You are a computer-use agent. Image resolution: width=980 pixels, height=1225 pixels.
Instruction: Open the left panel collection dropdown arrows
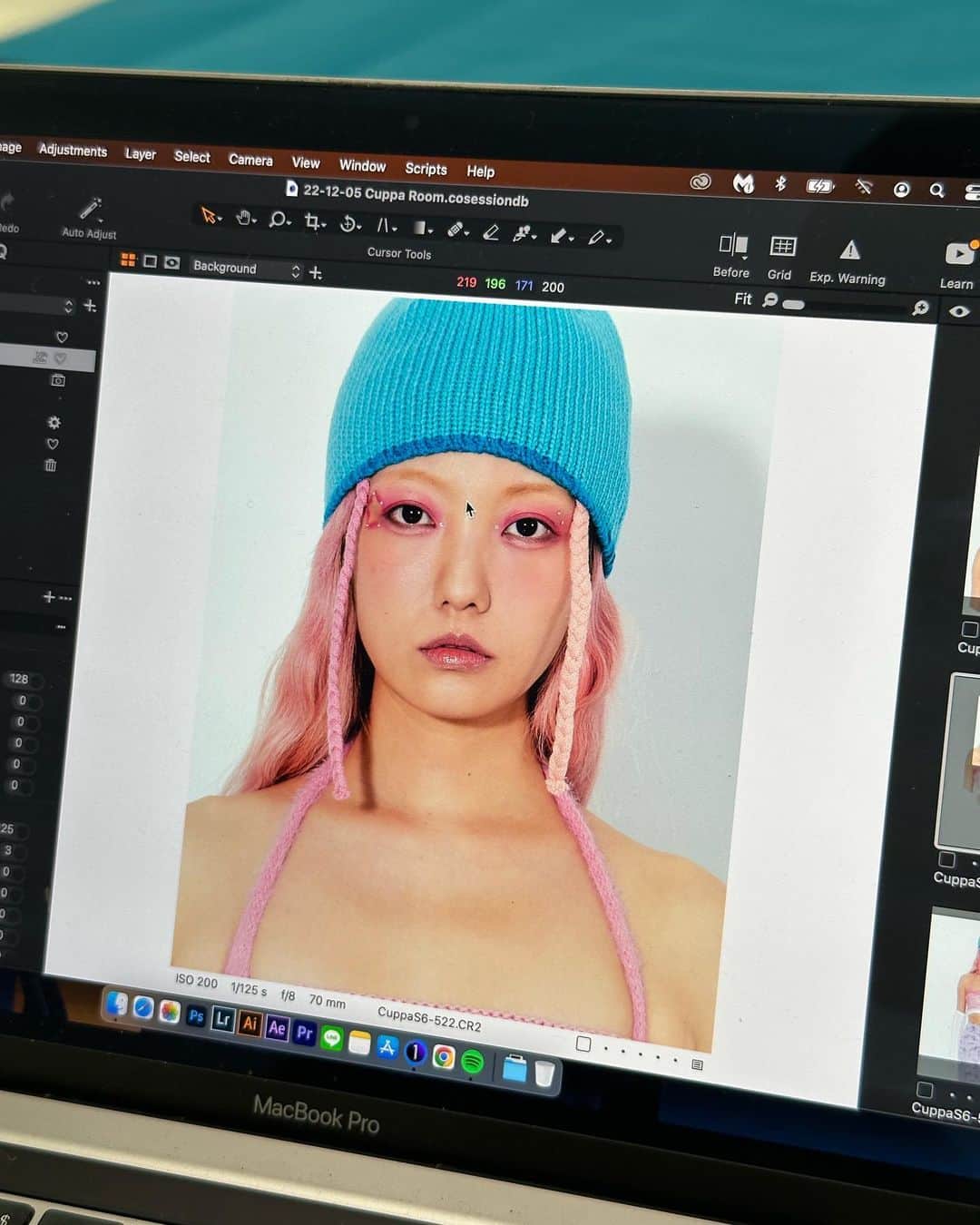click(68, 306)
